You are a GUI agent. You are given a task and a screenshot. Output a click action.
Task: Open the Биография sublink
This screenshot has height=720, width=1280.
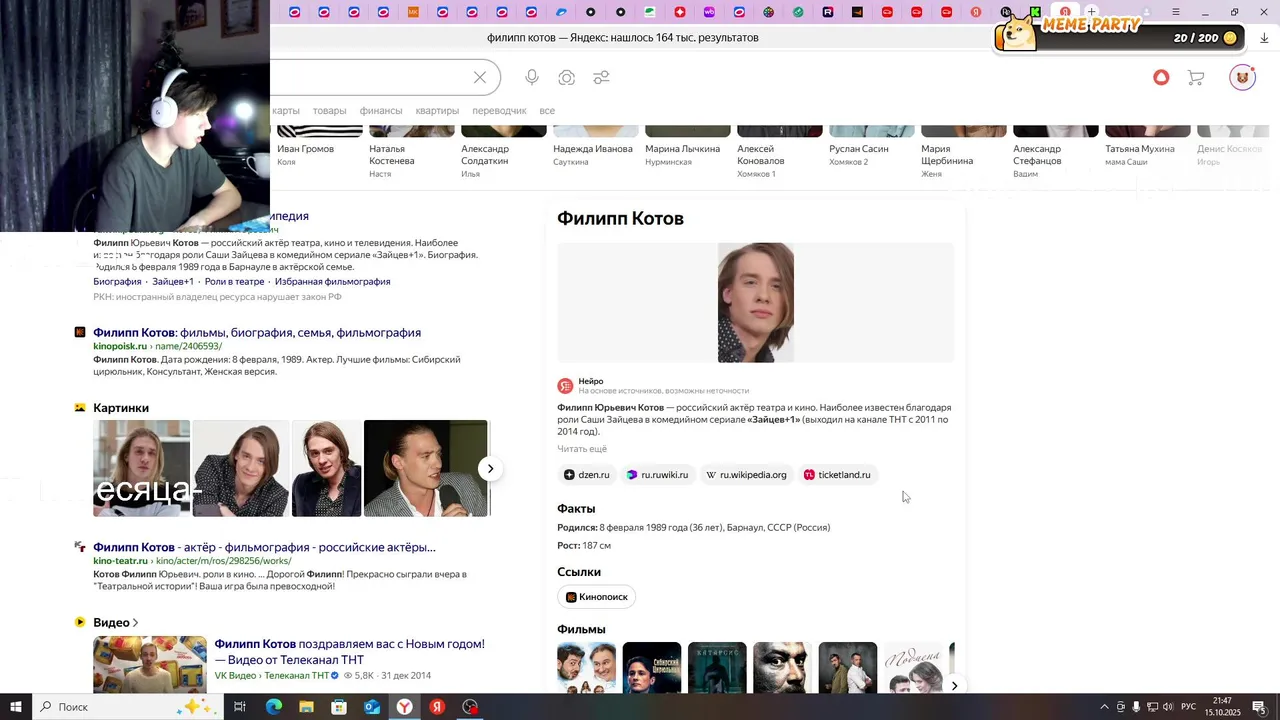click(x=117, y=282)
